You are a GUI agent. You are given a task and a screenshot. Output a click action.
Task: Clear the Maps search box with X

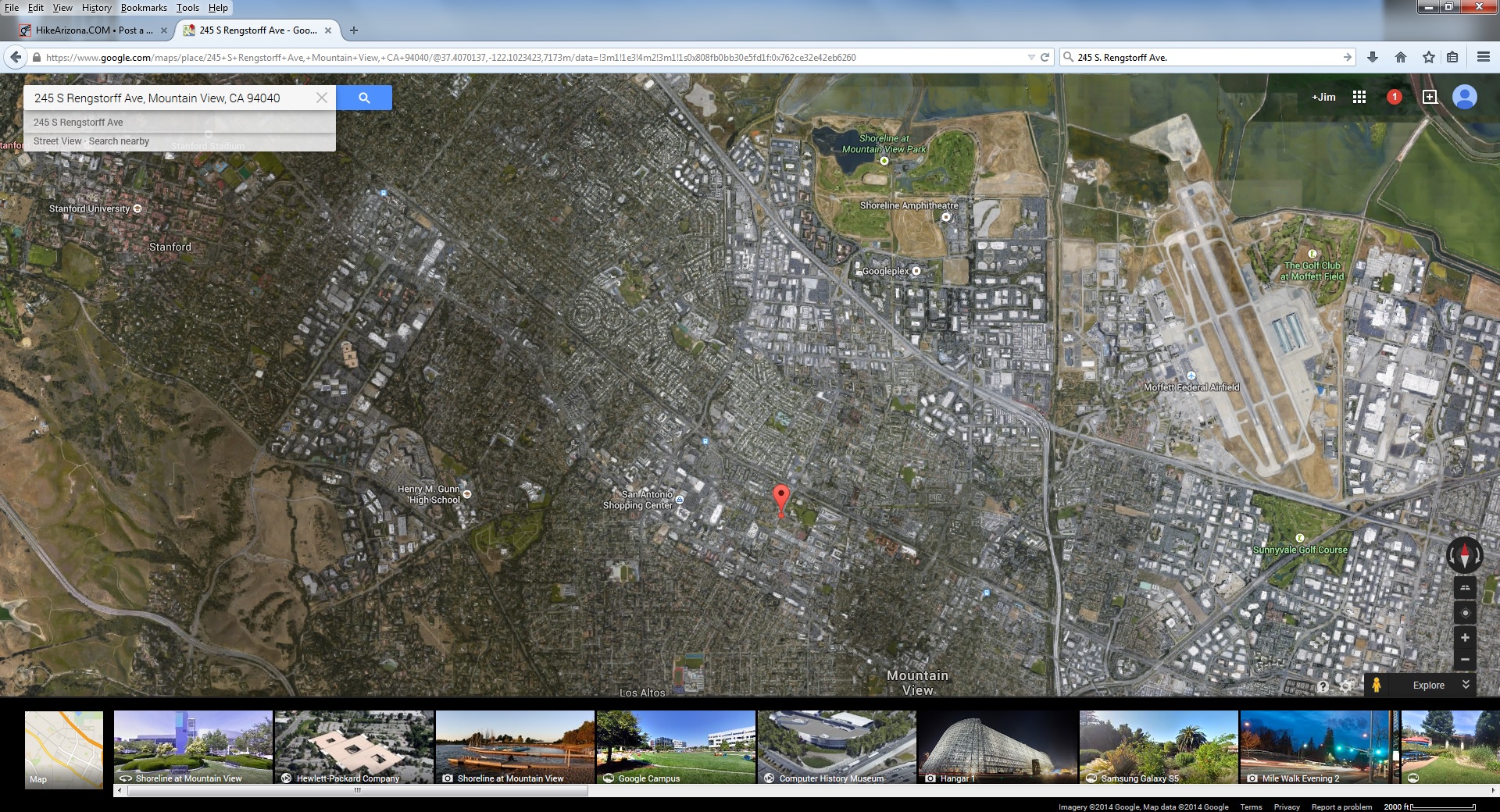coord(322,98)
